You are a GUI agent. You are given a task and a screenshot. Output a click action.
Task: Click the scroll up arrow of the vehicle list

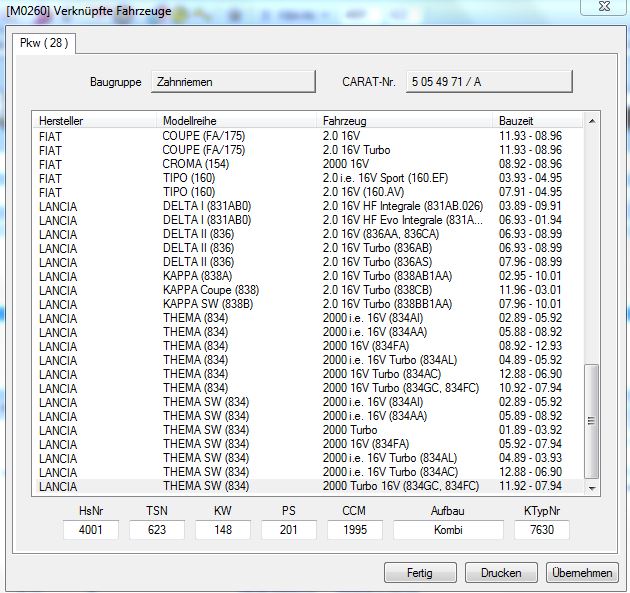click(x=592, y=121)
